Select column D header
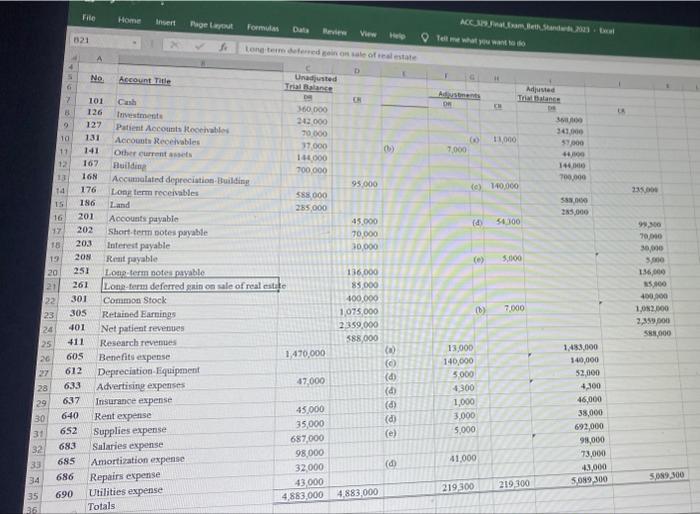 pyautogui.click(x=356, y=71)
